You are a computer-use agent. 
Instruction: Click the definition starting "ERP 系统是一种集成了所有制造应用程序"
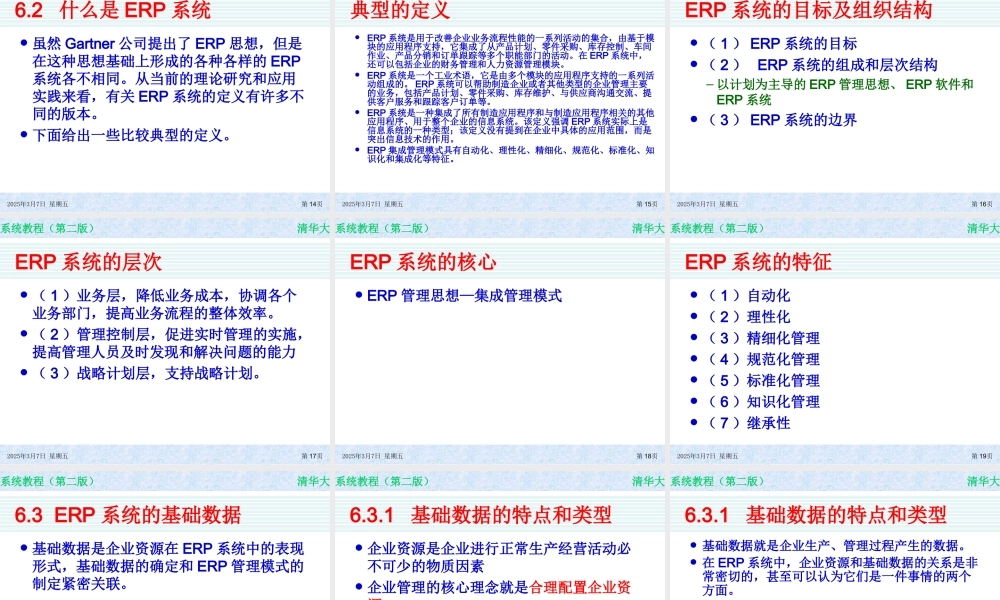(x=510, y=126)
